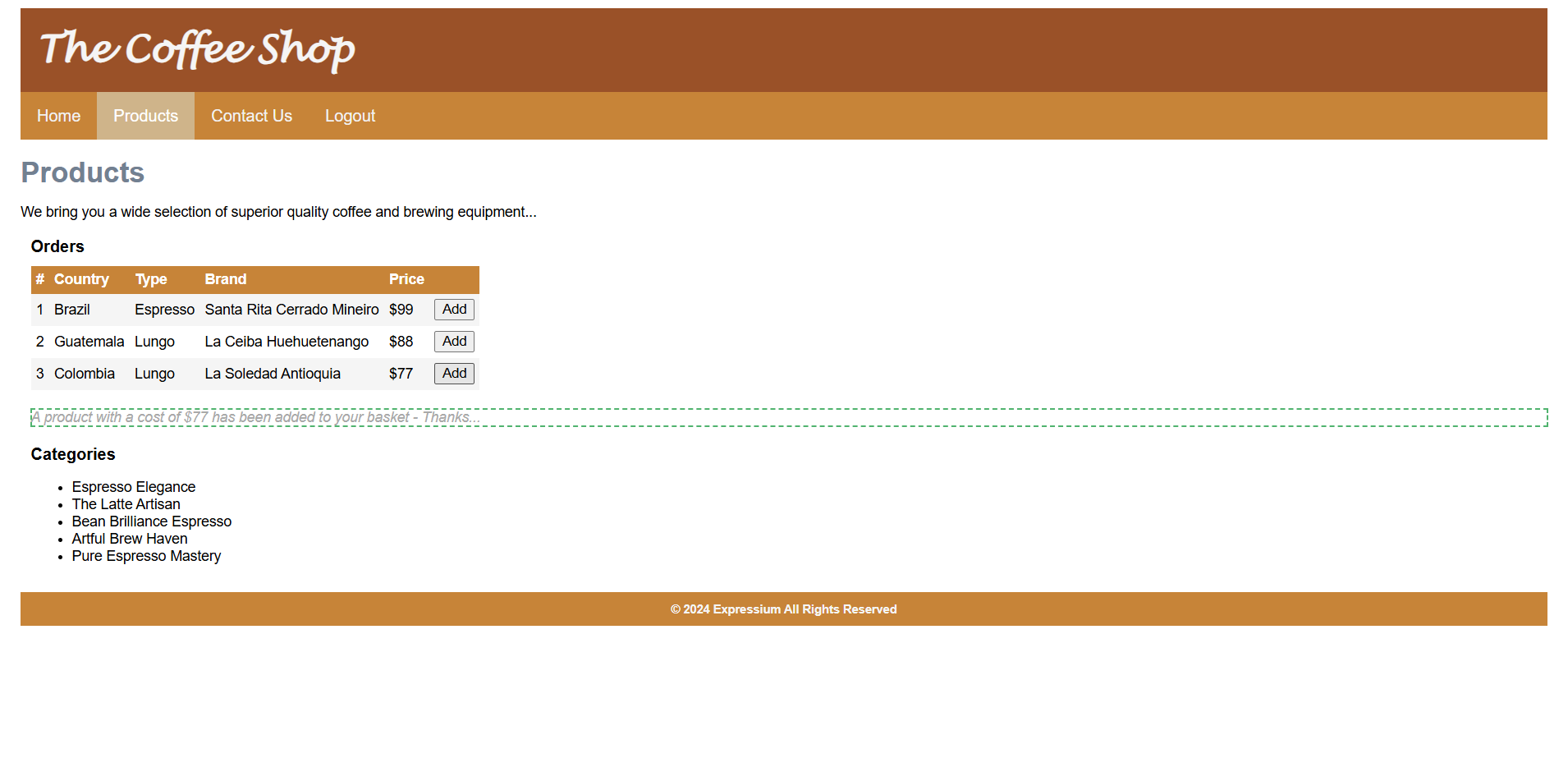Viewport: 1568px width, 758px height.
Task: Open the Products tab
Action: (x=145, y=116)
